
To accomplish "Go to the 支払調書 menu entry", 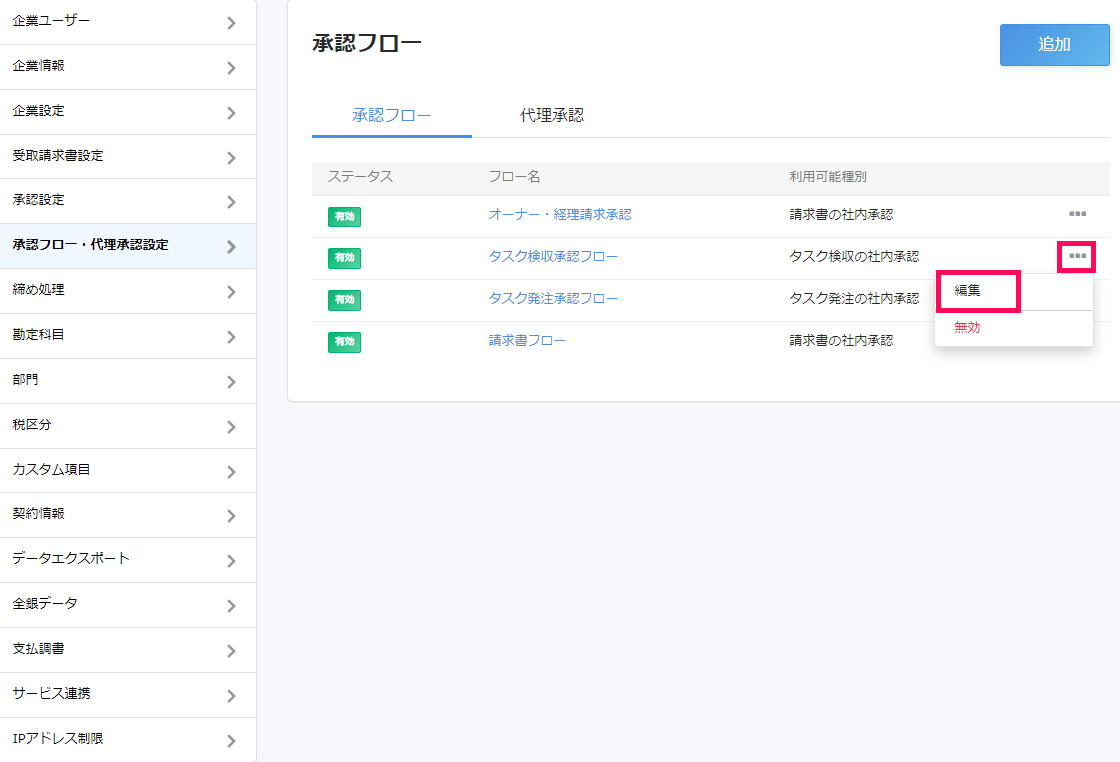I will (128, 650).
